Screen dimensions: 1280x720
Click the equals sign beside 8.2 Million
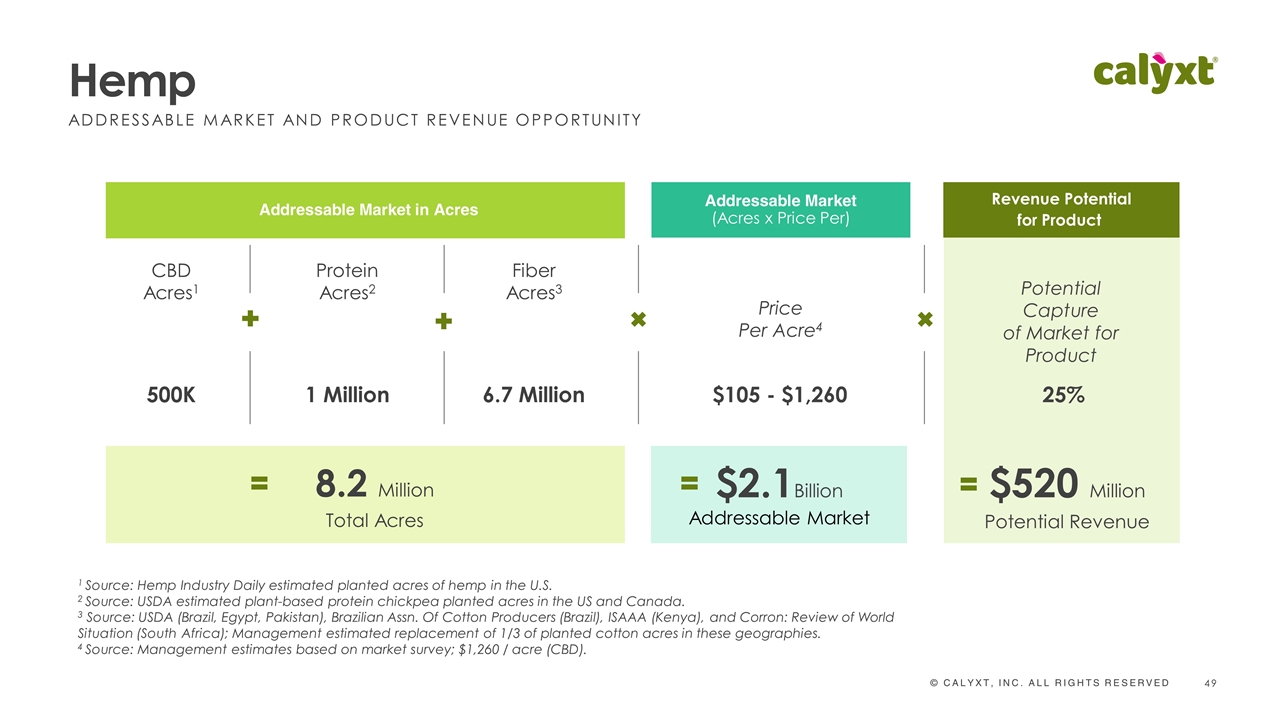pos(259,484)
